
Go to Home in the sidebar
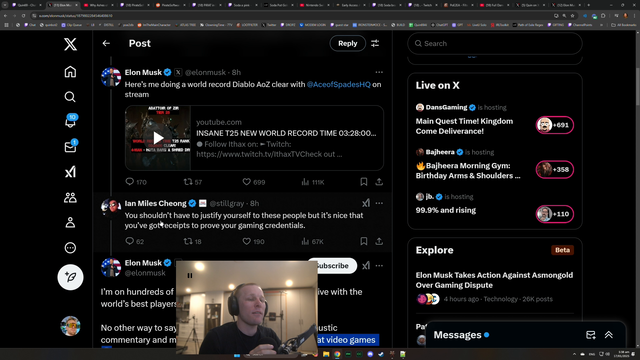[70, 72]
